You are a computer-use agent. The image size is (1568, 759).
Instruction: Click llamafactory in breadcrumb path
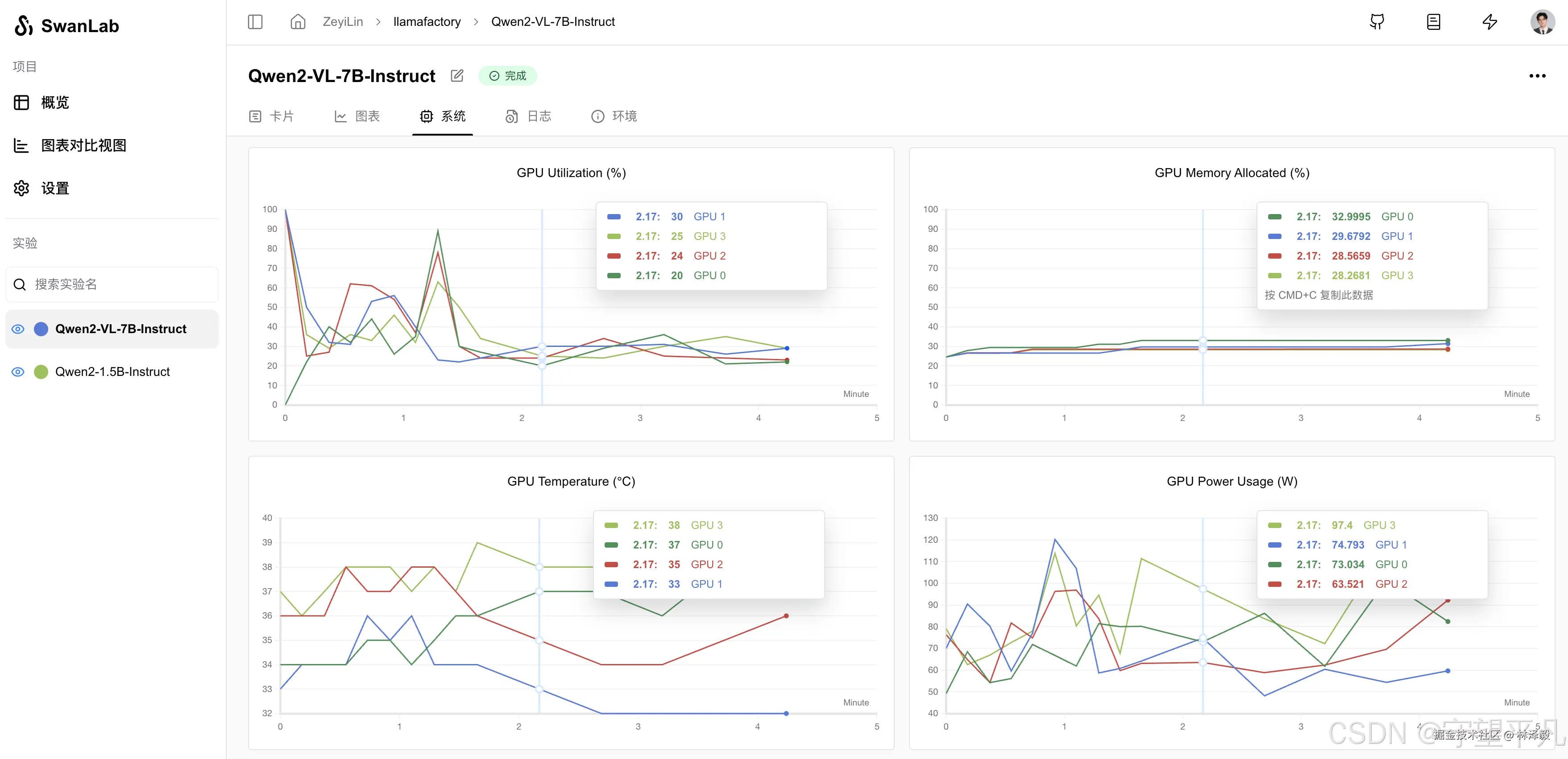pyautogui.click(x=427, y=22)
